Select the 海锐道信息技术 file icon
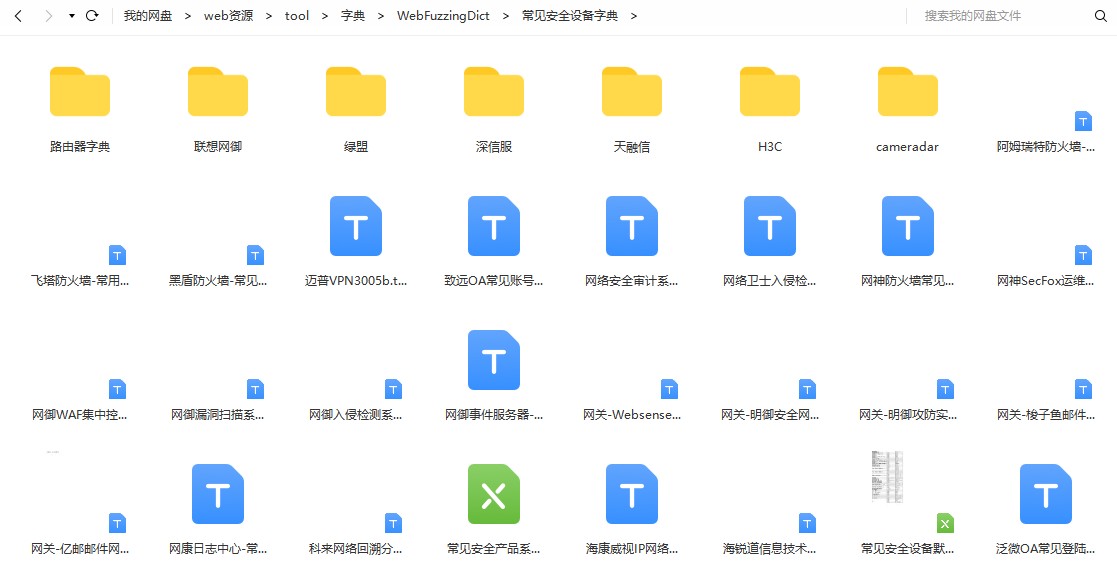Image resolution: width=1117 pixels, height=585 pixels. [807, 523]
